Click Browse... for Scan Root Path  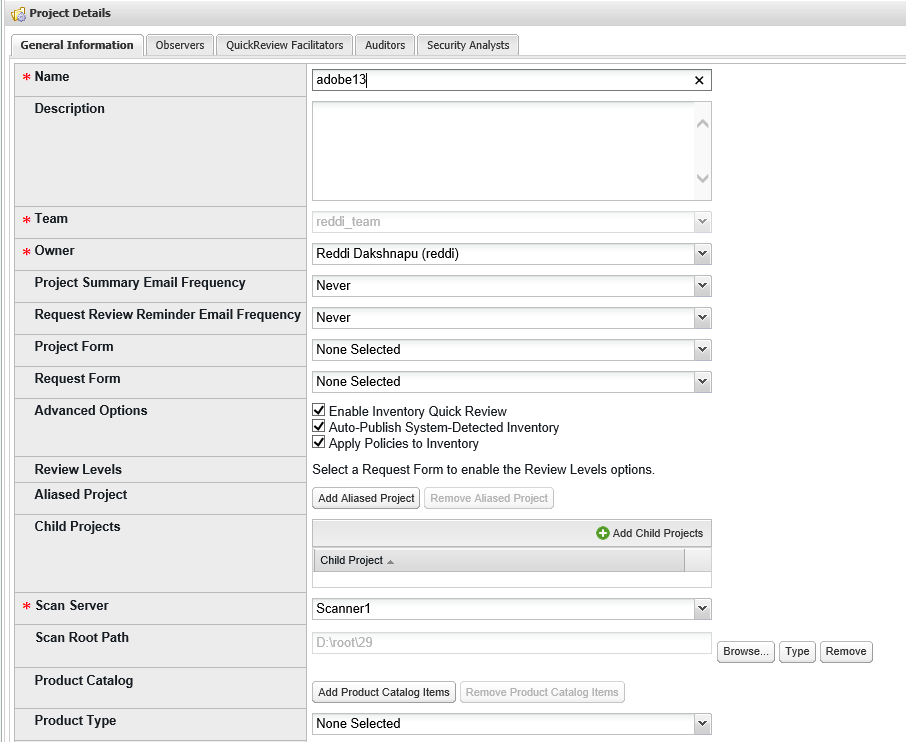(x=745, y=652)
